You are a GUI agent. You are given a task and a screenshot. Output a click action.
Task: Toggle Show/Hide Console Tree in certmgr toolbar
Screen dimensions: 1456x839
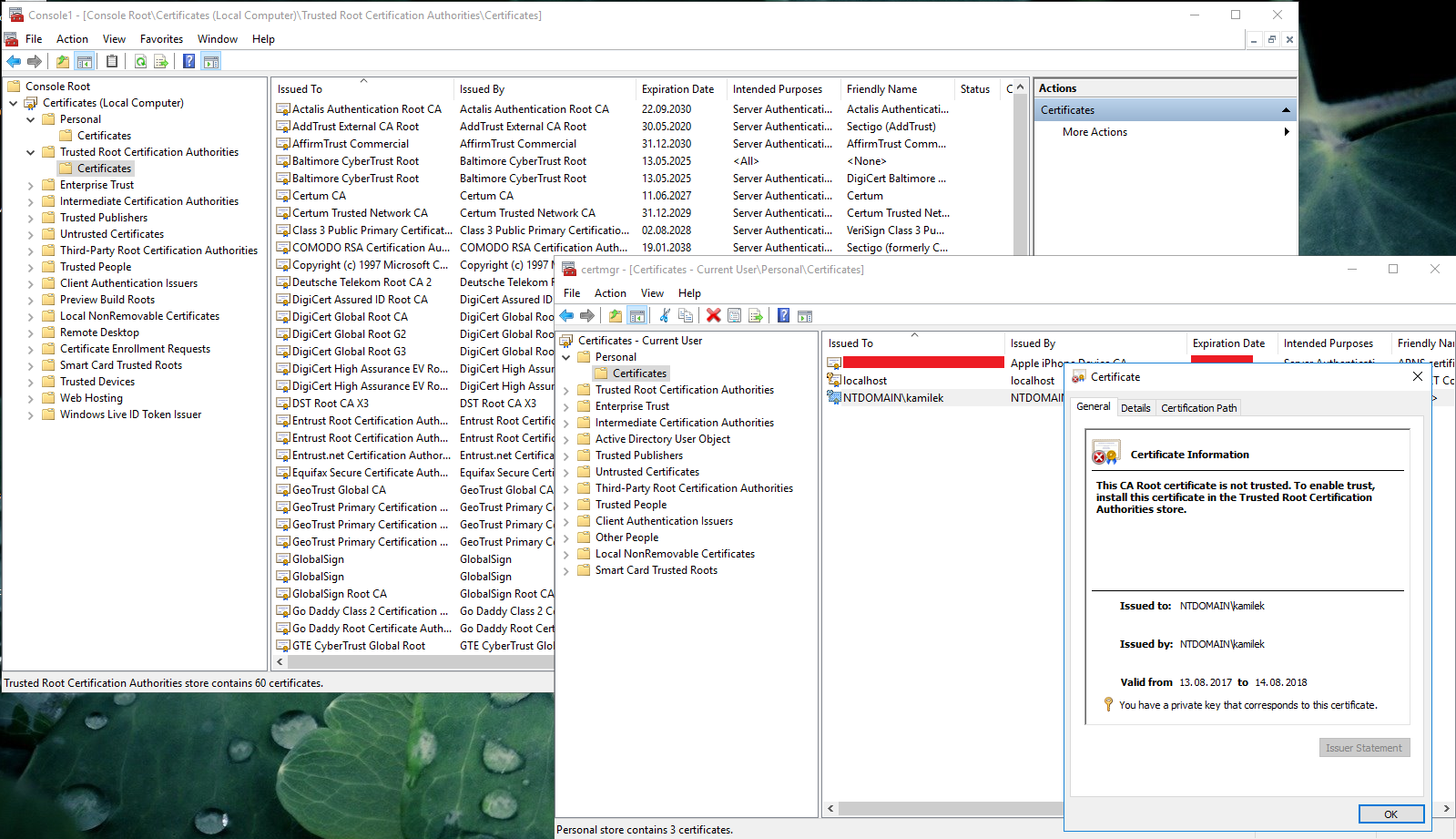point(637,315)
